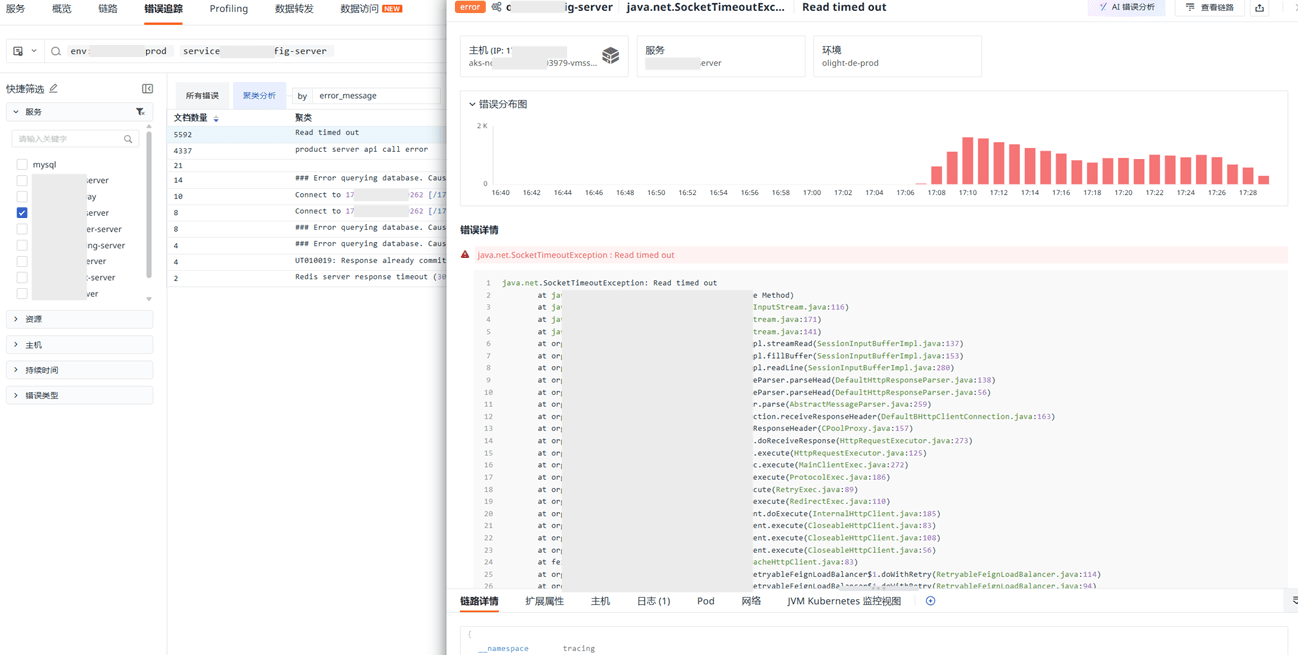Viewport: 1298px width, 655px height.
Task: Click the AI 错误分析 button
Action: [x=1126, y=8]
